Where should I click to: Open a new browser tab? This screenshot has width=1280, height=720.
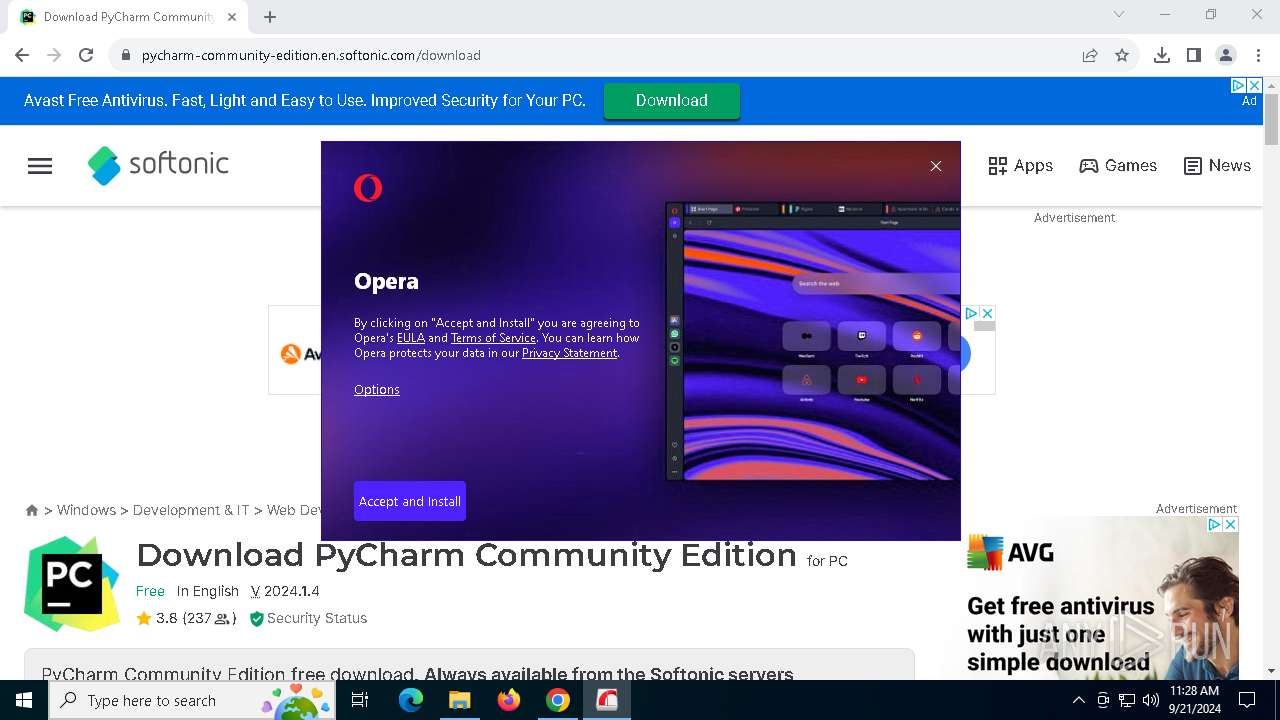270,17
